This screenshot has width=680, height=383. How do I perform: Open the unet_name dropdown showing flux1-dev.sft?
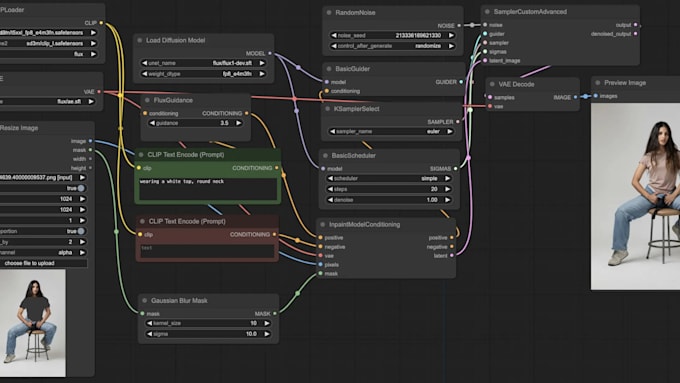pyautogui.click(x=203, y=63)
